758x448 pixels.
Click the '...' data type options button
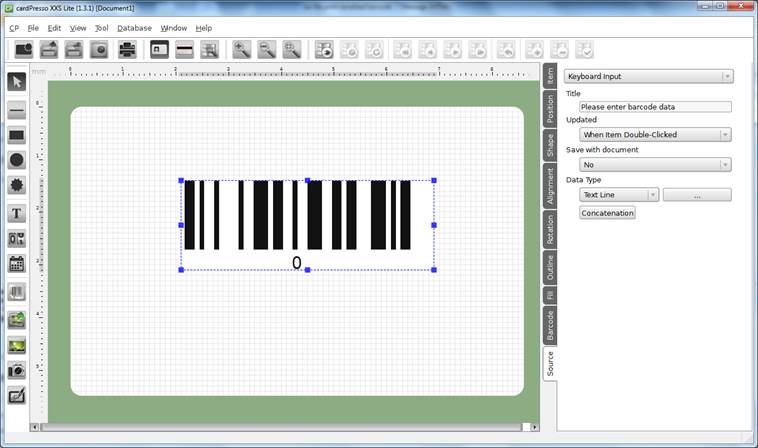coord(697,195)
